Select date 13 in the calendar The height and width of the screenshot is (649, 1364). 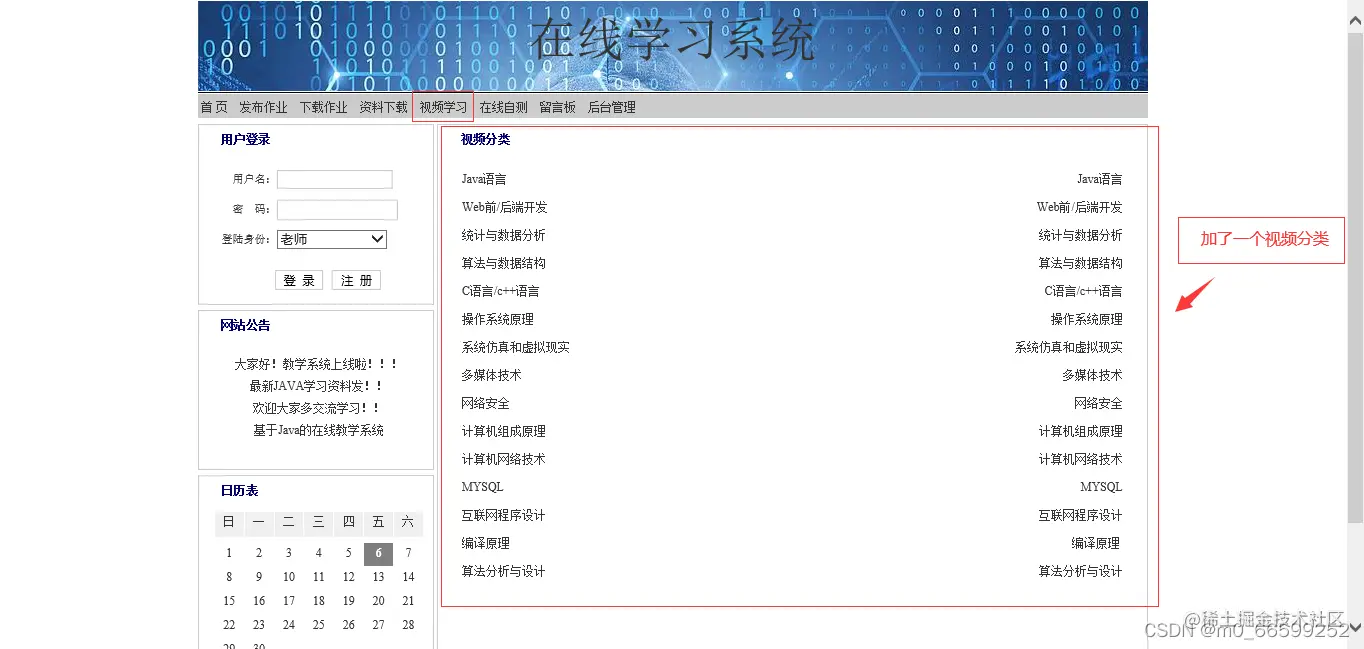[377, 577]
